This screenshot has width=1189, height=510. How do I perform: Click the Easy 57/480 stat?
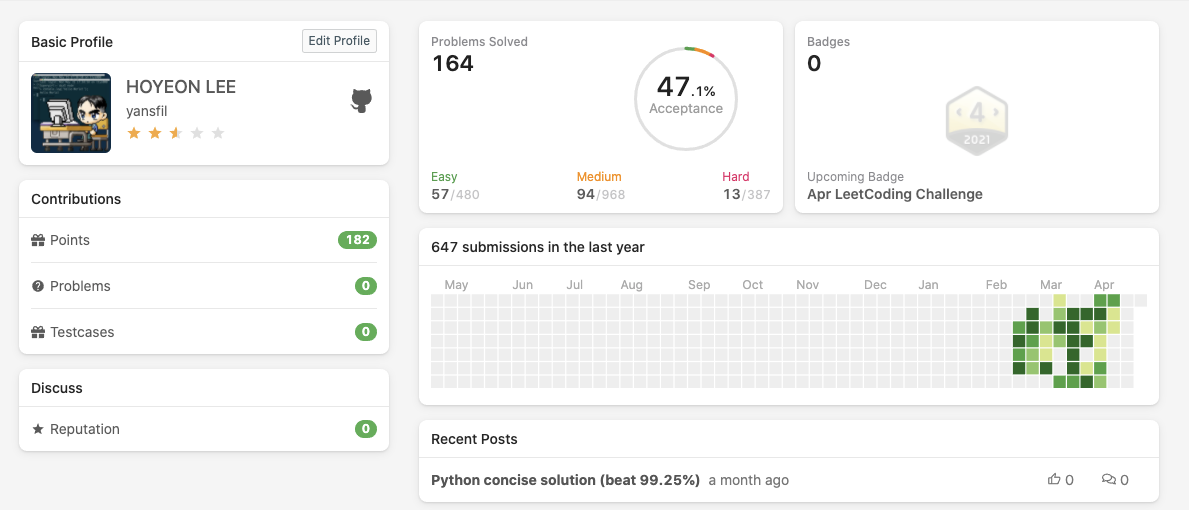(455, 186)
